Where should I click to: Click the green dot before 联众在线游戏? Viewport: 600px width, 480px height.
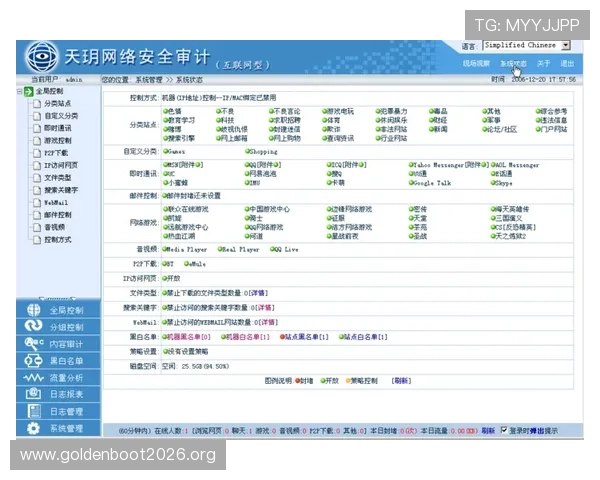click(166, 209)
